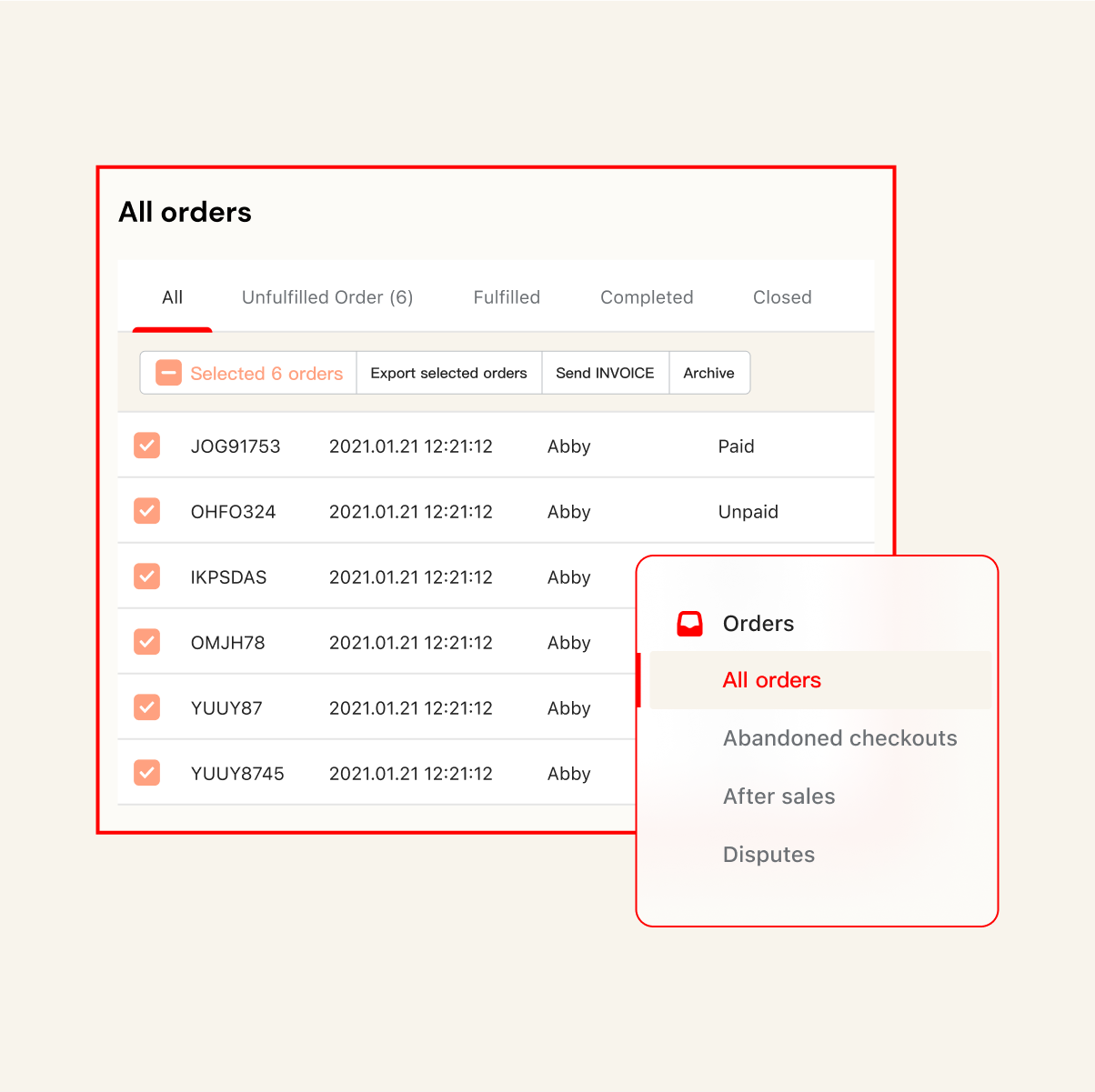Uncheck the OHFO324 order checkbox
This screenshot has width=1095, height=1092.
[147, 511]
